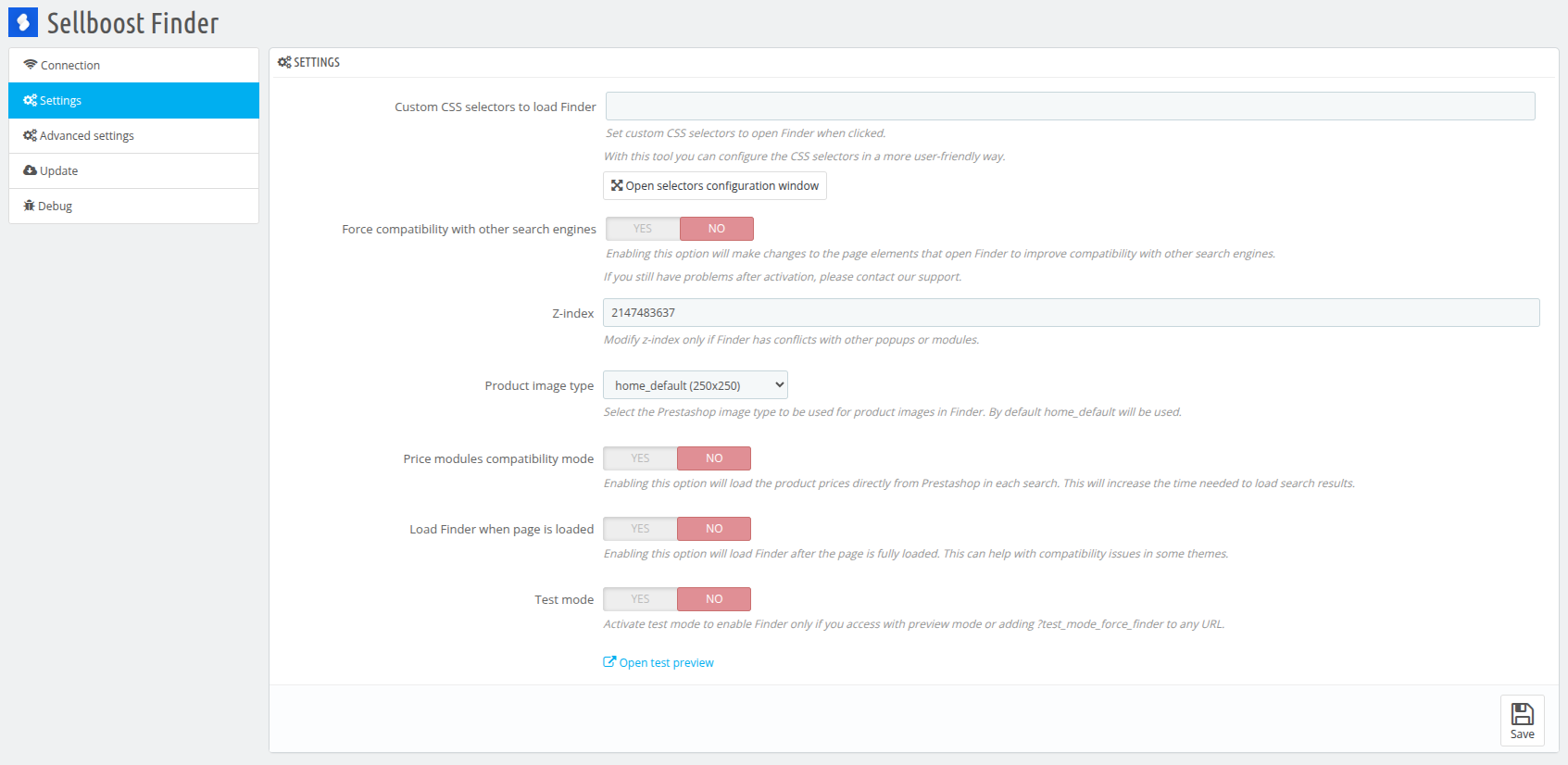Follow the Open test preview link
This screenshot has width=1568, height=765.
666,662
